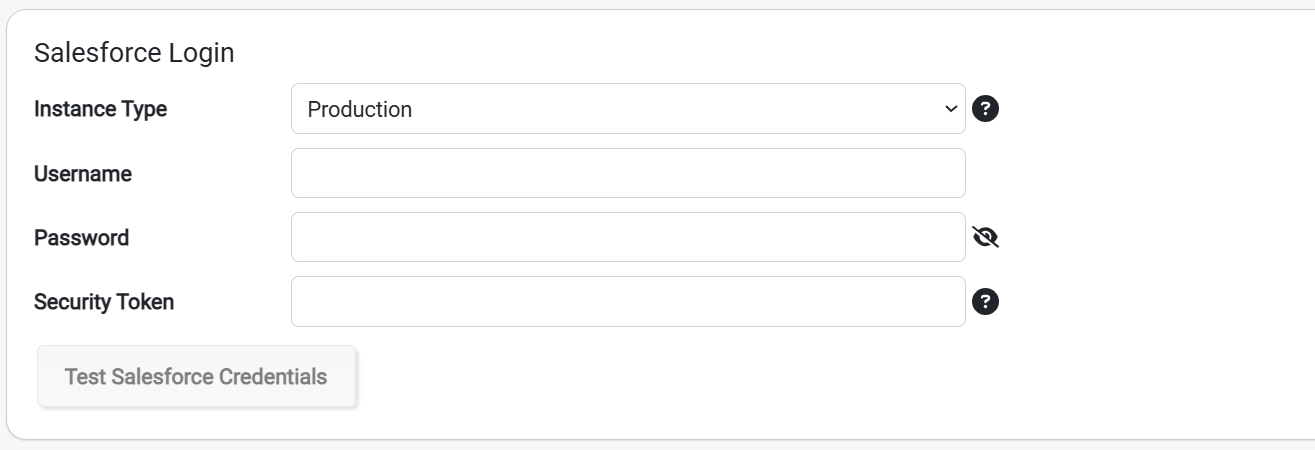Click the Security Token label
Screen dimensions: 1315x450
tap(104, 302)
